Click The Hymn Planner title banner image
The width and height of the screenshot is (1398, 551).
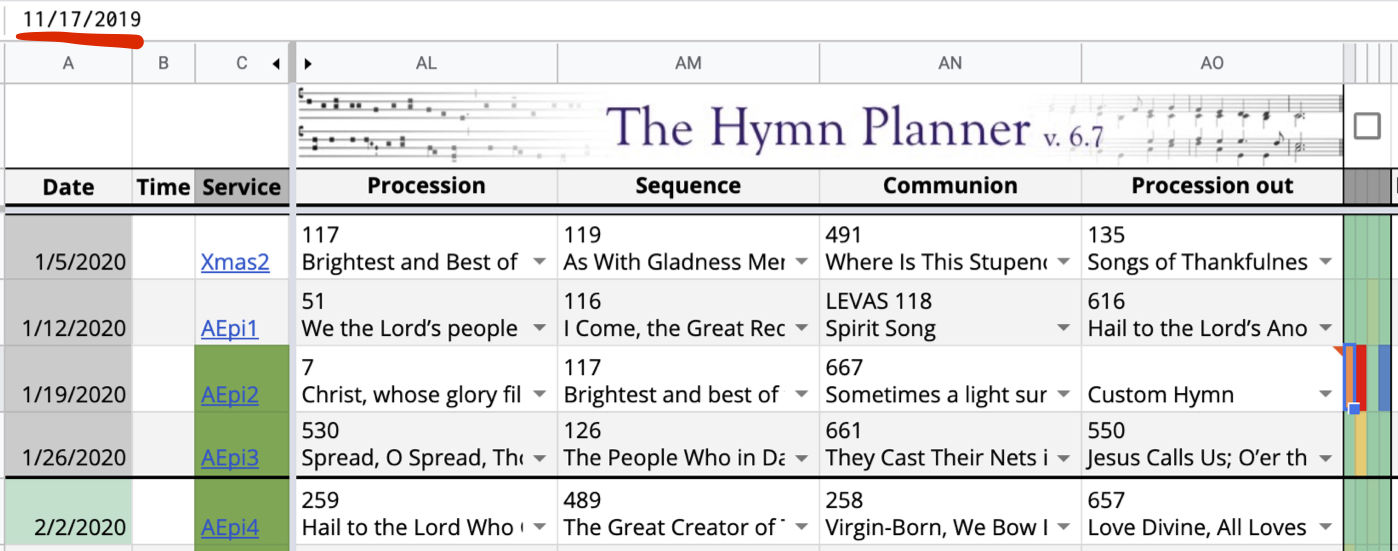pyautogui.click(x=820, y=126)
